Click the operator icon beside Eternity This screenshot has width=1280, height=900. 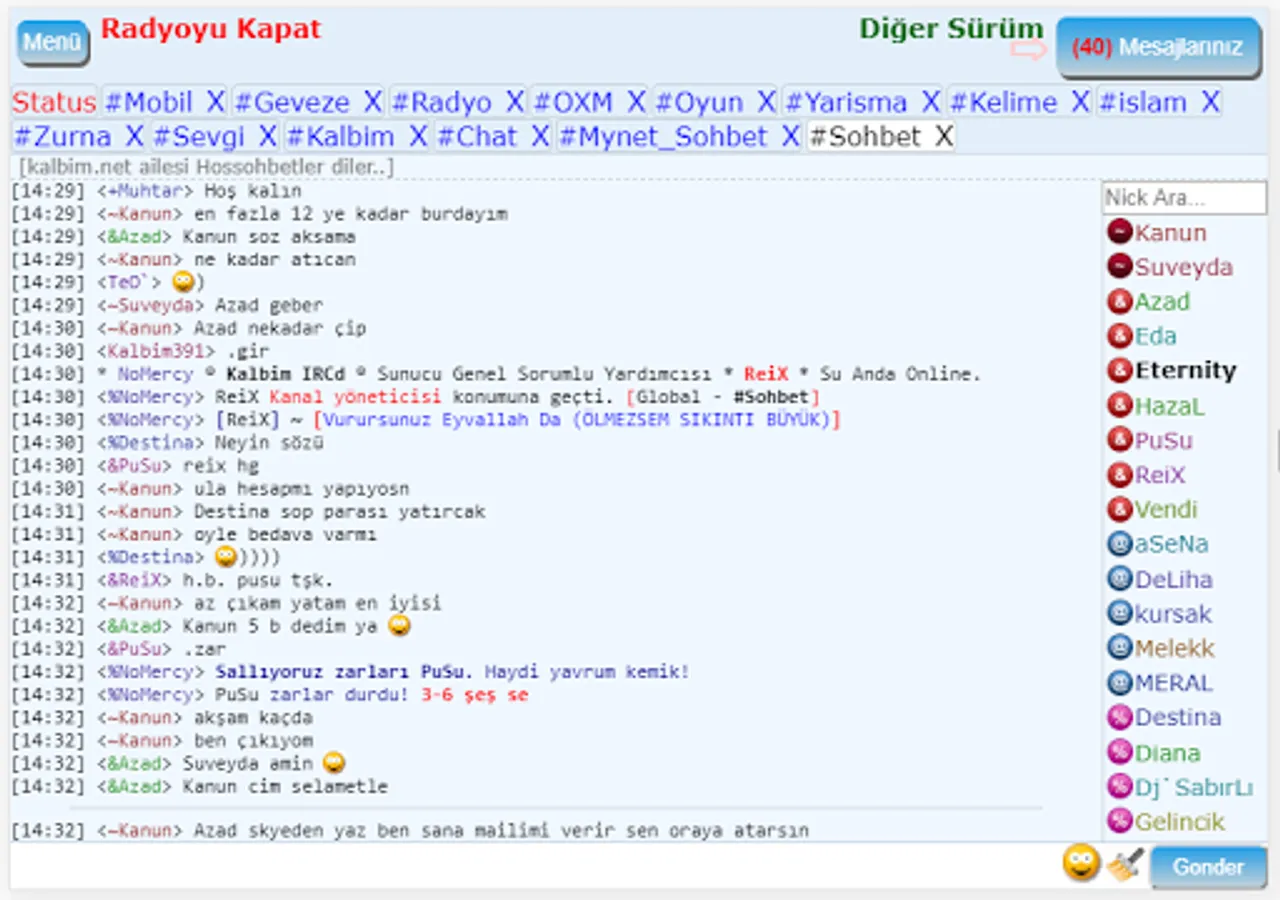(x=1119, y=371)
